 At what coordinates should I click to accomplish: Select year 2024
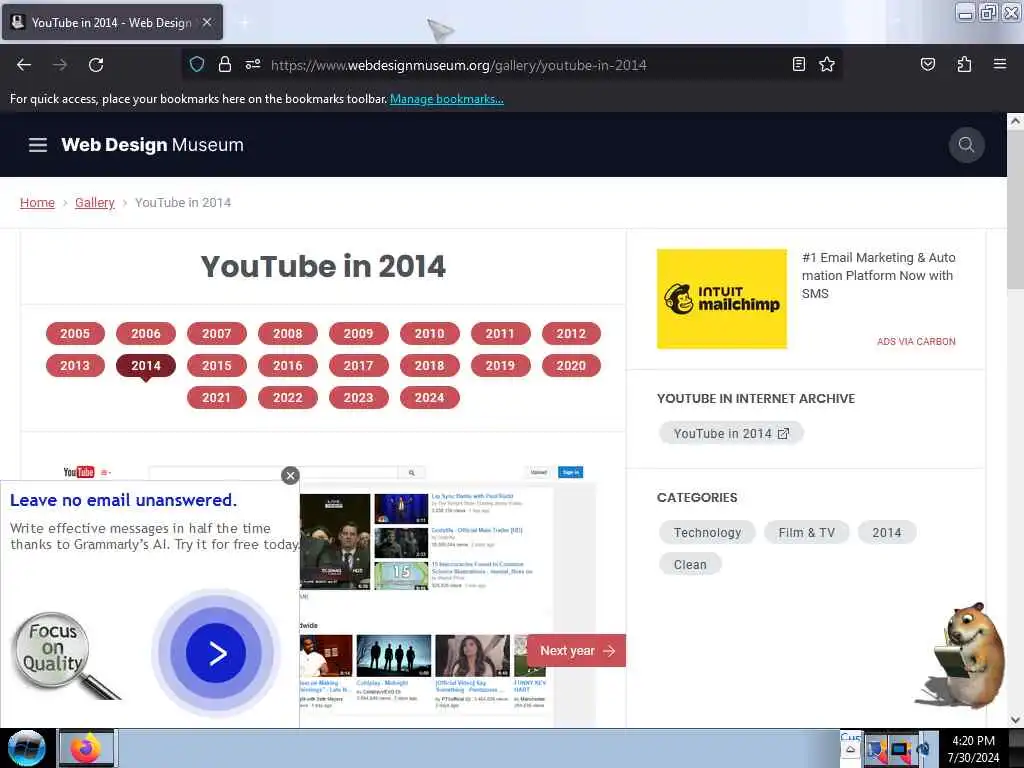tap(430, 398)
